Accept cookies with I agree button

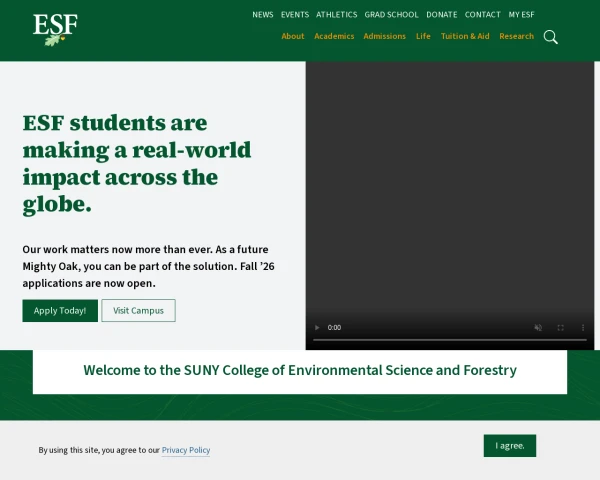point(510,446)
